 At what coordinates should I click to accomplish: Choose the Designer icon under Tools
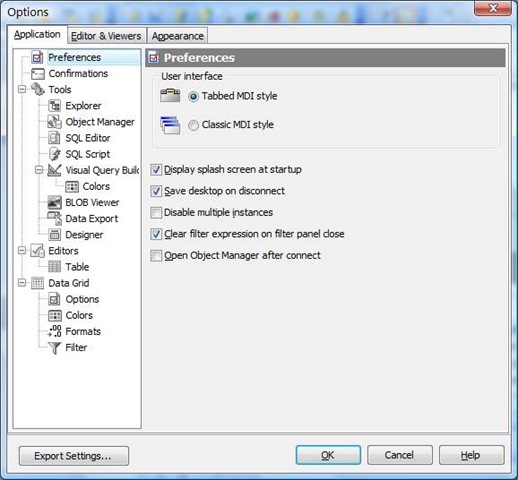click(x=55, y=235)
